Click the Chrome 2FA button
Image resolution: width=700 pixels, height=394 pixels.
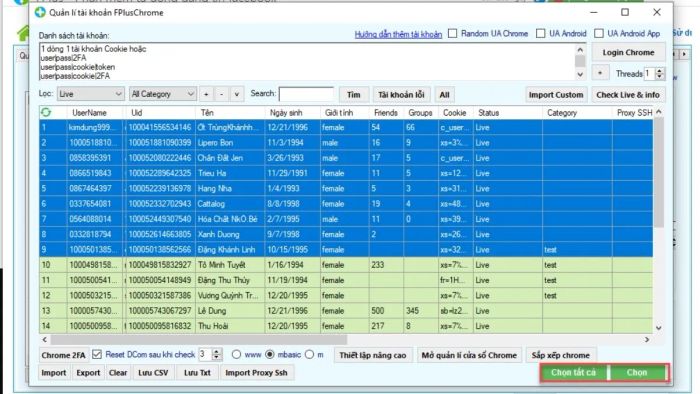point(63,355)
